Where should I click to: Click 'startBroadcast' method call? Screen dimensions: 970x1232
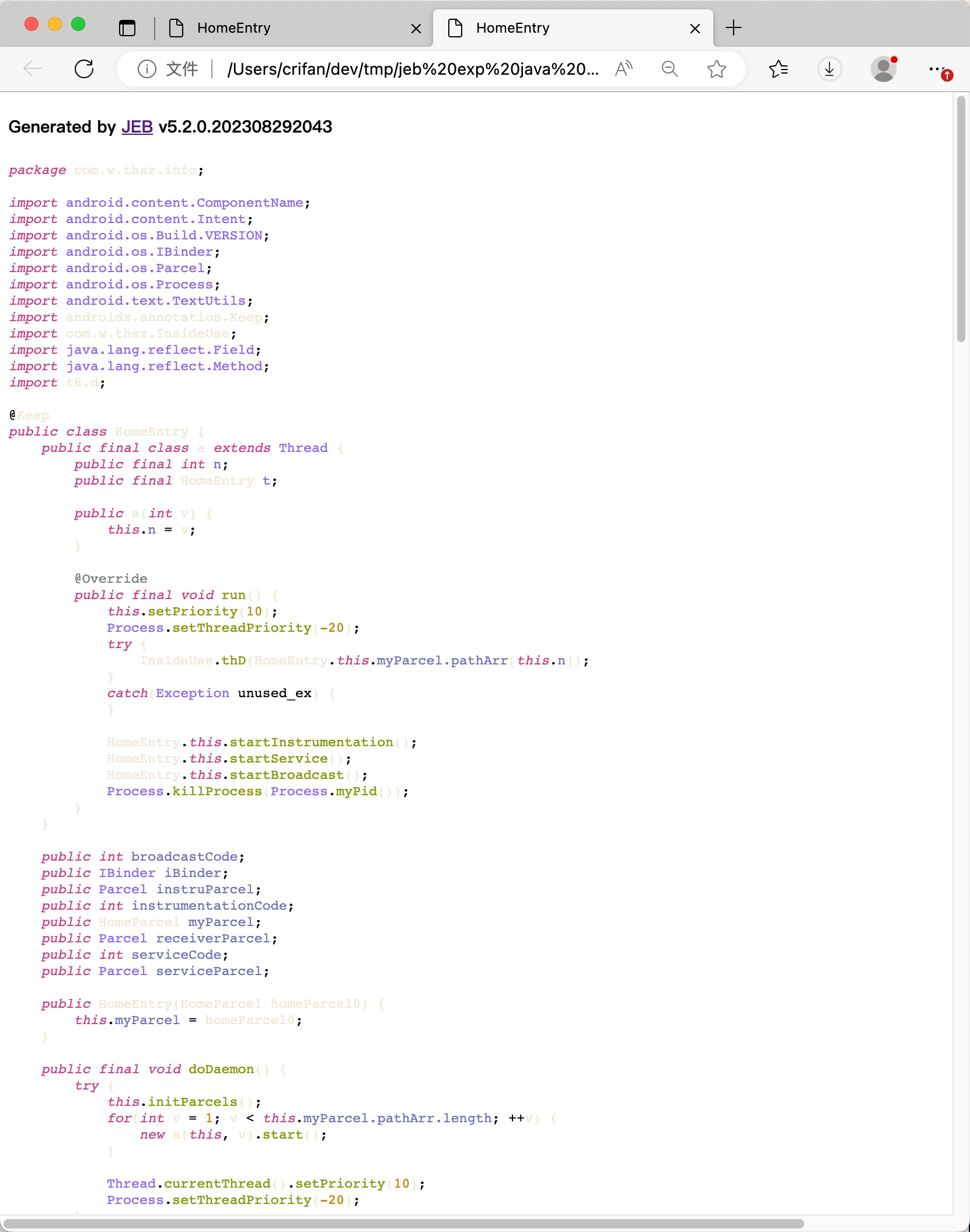pos(287,775)
